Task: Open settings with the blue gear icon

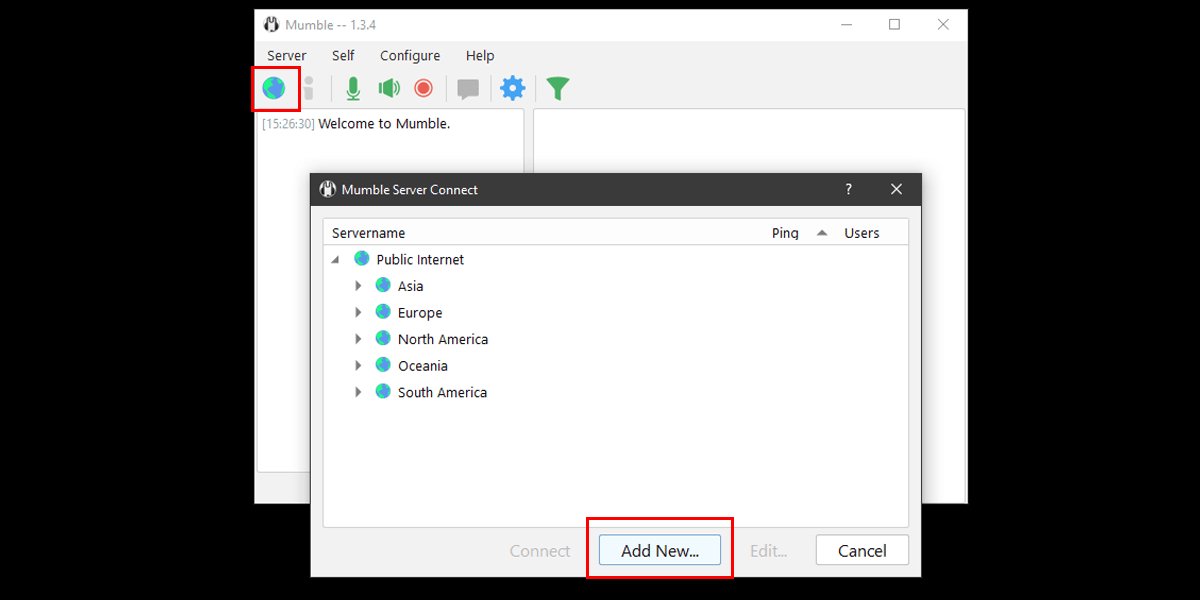Action: (x=512, y=88)
